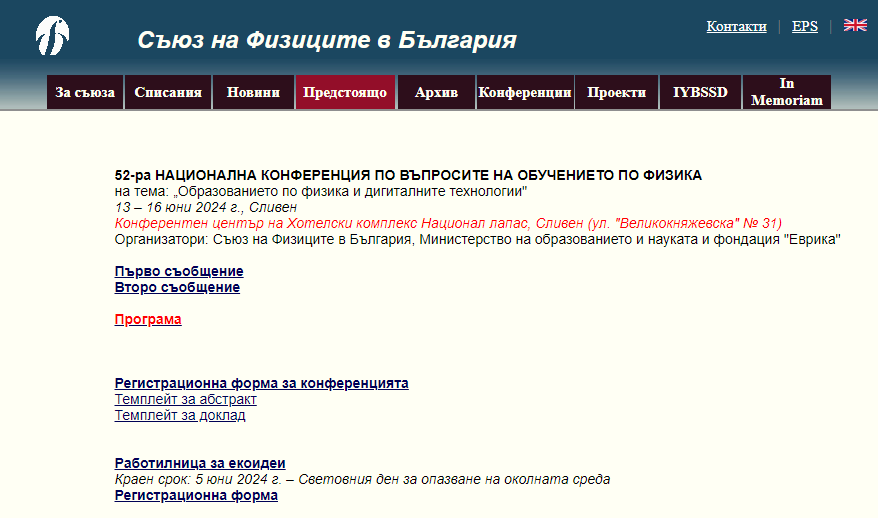Click the Организатори line of text
This screenshot has height=518, width=878.
[478, 240]
